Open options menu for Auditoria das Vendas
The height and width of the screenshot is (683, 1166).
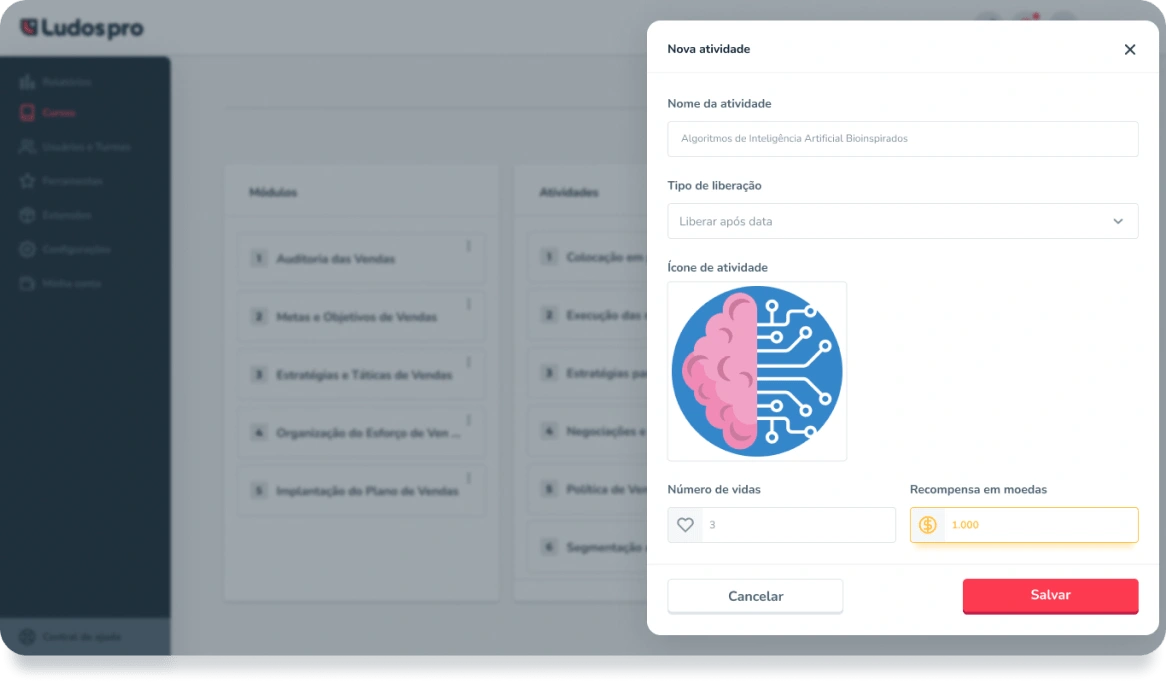pos(468,246)
